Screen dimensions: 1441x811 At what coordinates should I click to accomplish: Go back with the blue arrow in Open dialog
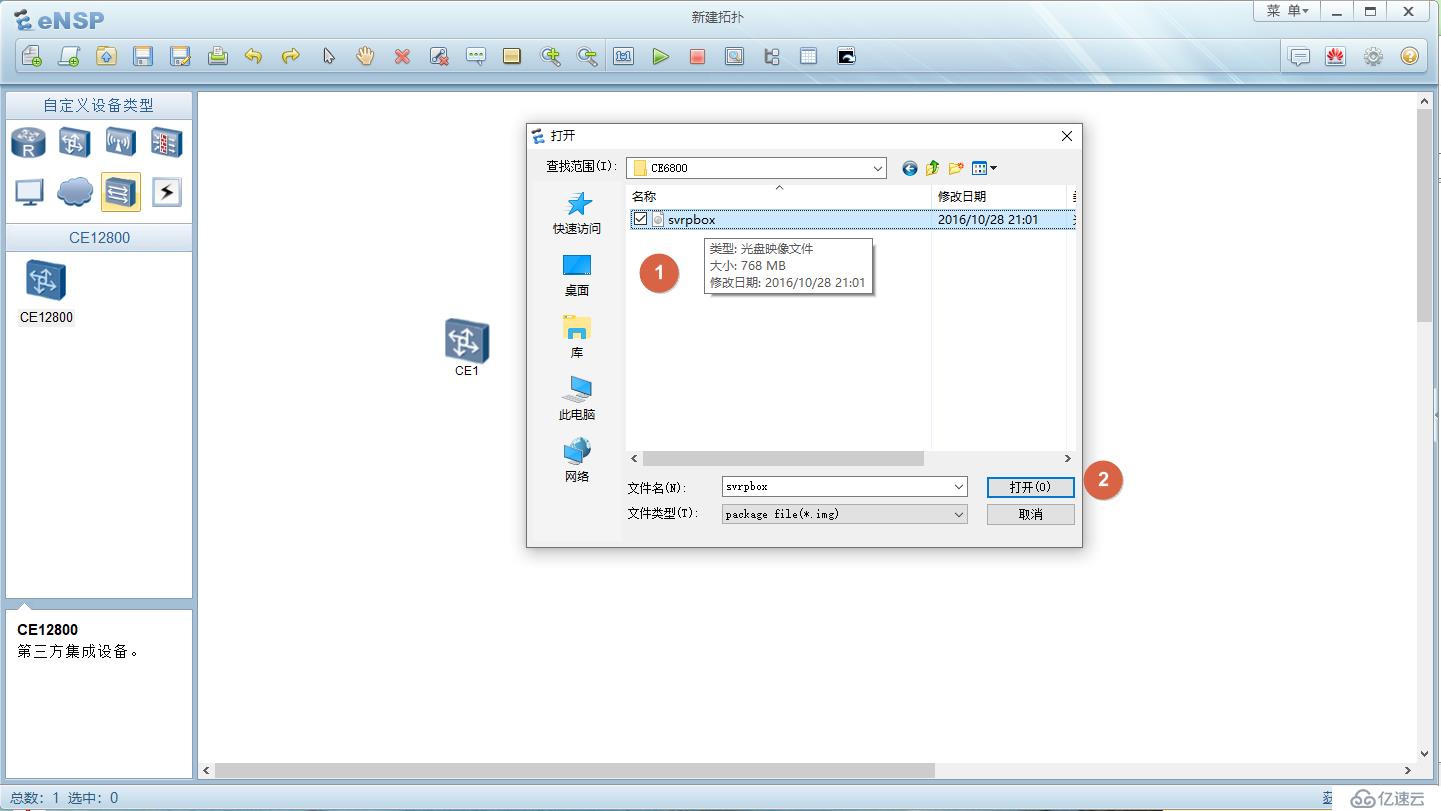click(x=909, y=168)
